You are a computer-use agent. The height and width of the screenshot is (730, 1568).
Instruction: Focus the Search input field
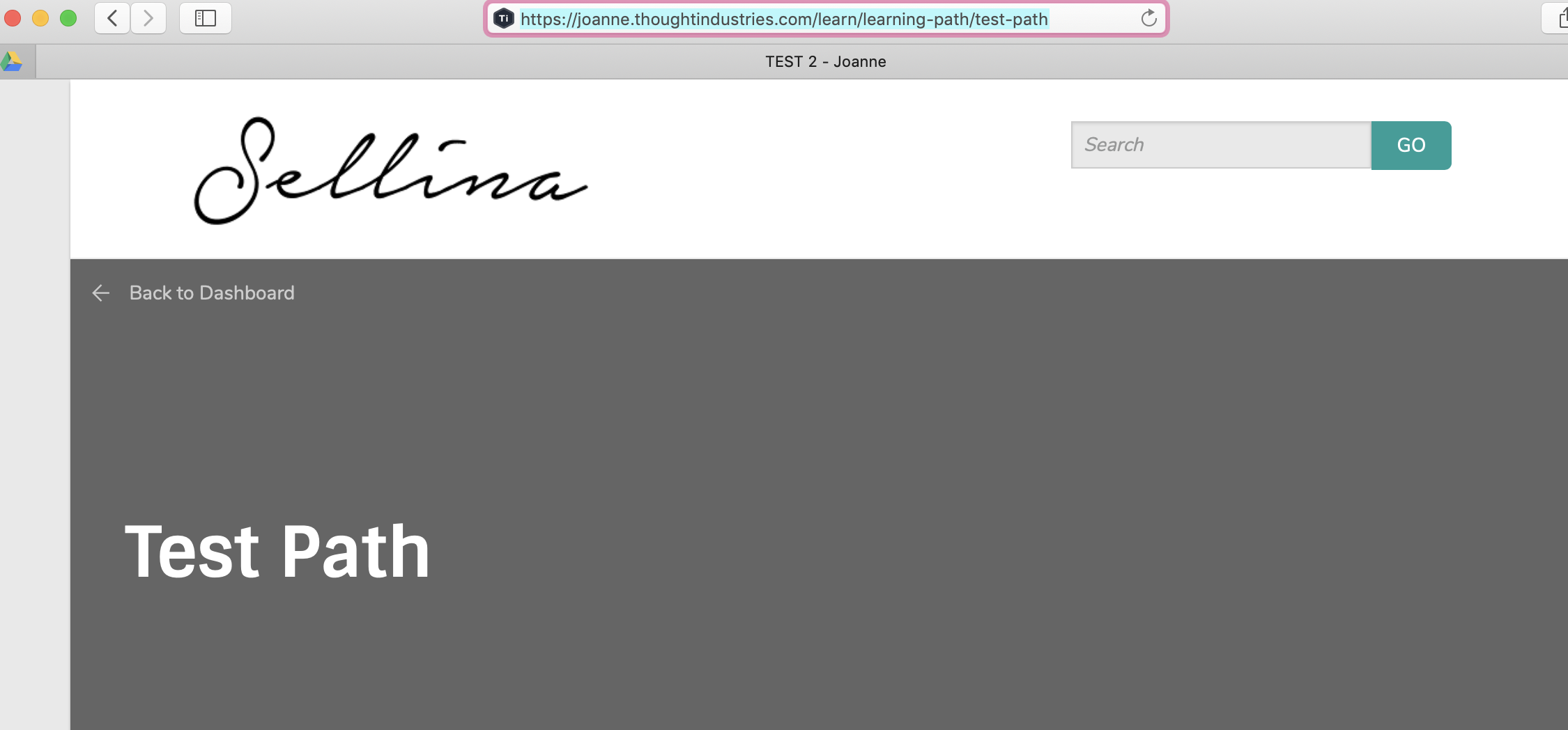point(1221,145)
